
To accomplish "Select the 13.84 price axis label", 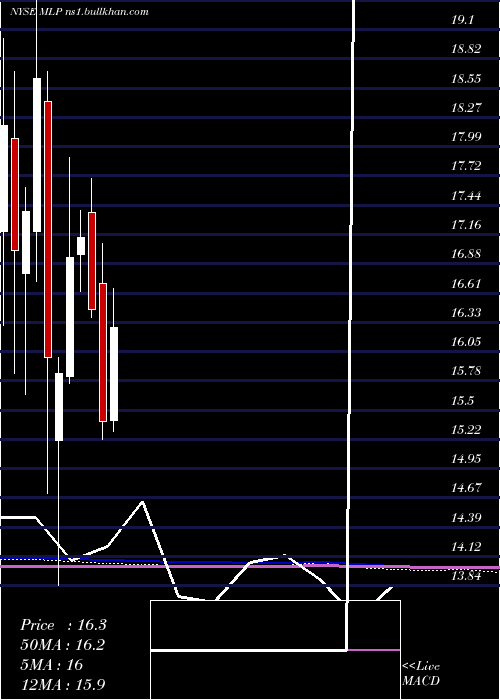I will tap(466, 576).
